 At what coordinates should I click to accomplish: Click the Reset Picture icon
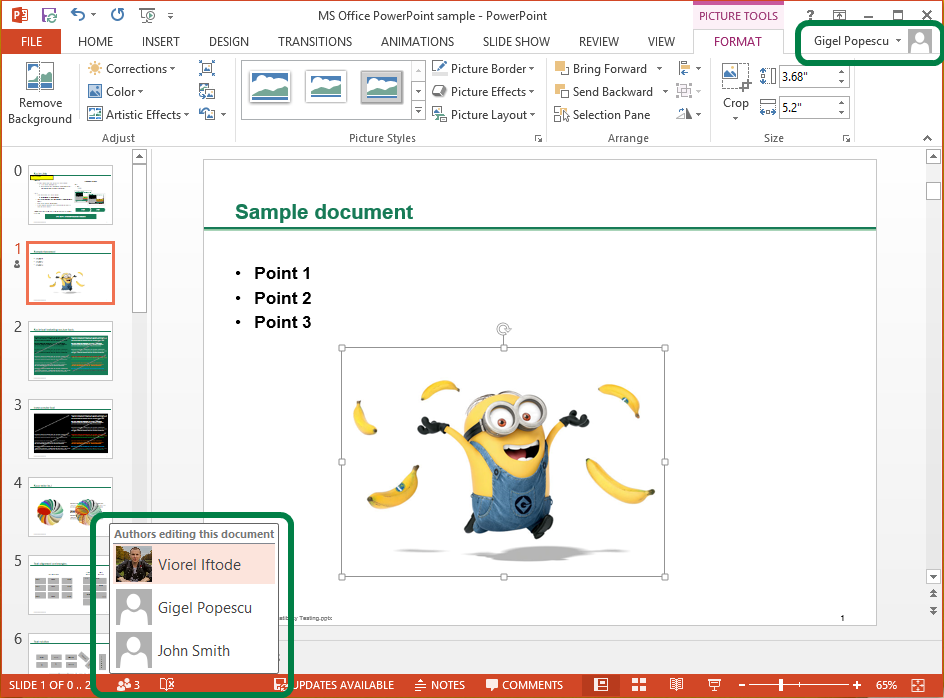point(206,114)
